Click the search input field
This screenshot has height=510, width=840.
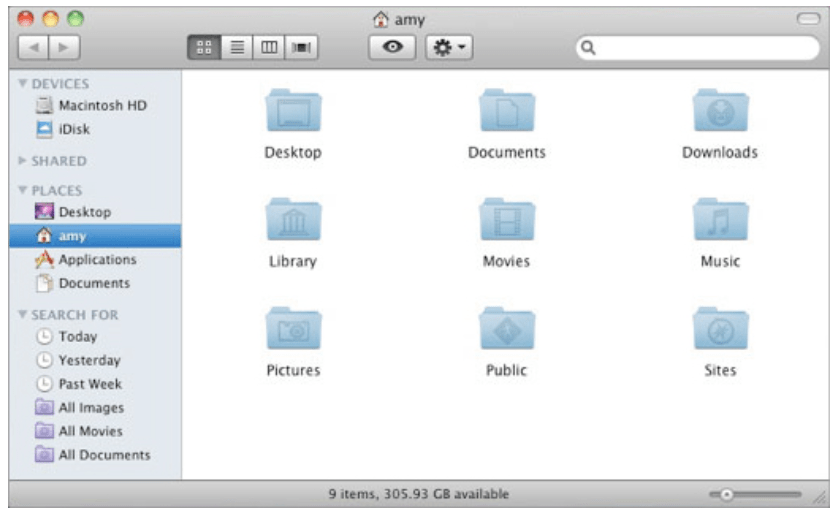[700, 47]
